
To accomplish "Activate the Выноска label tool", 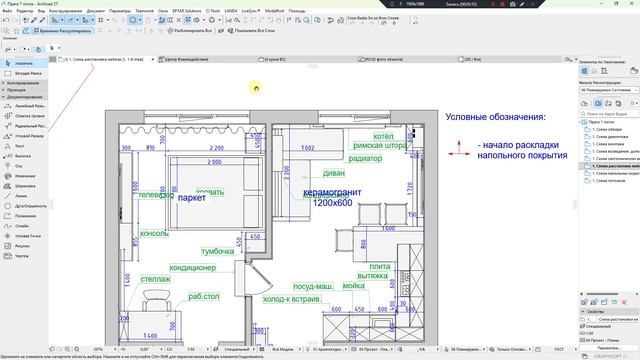I will pos(24,156).
